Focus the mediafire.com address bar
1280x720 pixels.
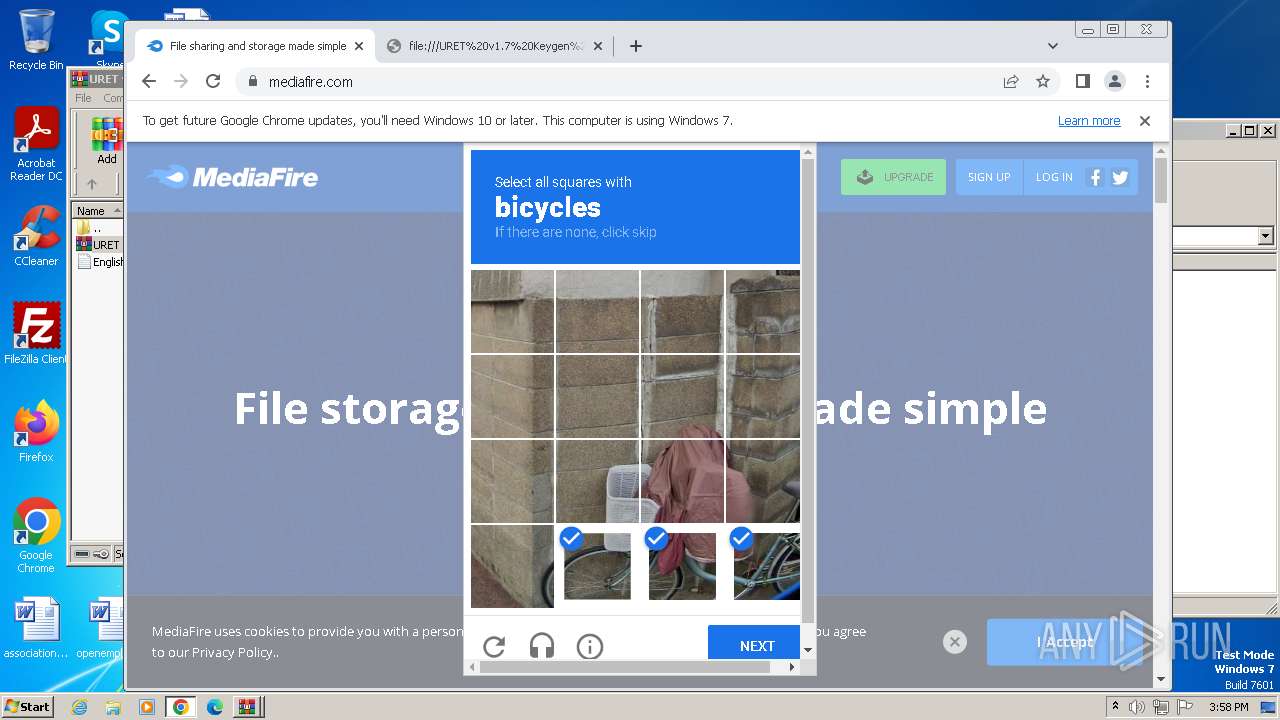click(620, 81)
